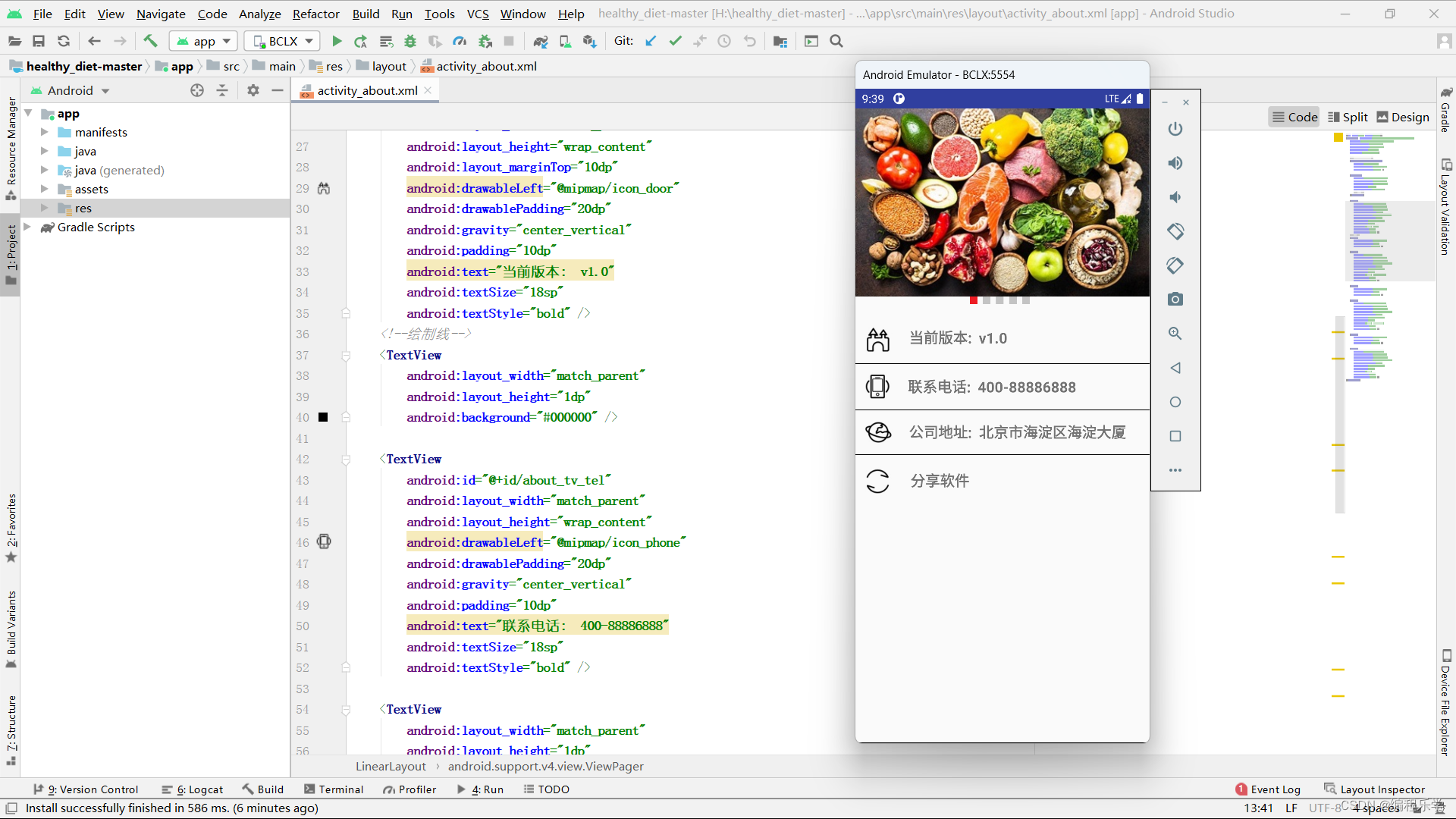The image size is (1456, 819).
Task: Launch the Layout Inspector
Action: click(x=1383, y=789)
